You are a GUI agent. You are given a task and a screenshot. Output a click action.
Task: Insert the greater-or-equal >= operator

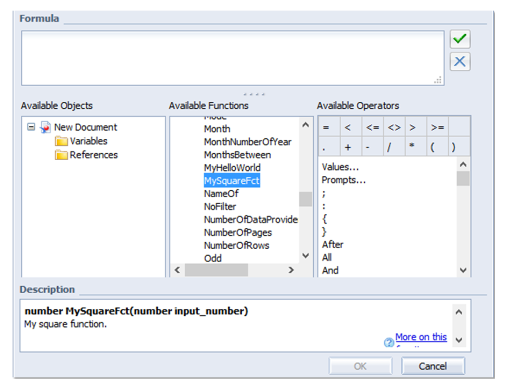pos(437,127)
